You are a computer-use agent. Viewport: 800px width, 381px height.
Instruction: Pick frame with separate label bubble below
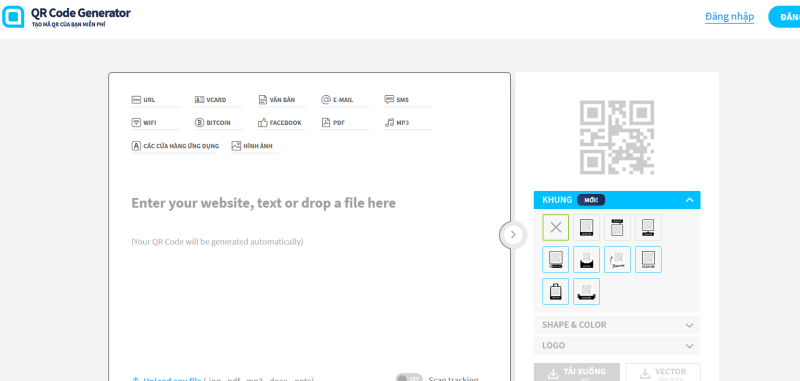pos(648,227)
